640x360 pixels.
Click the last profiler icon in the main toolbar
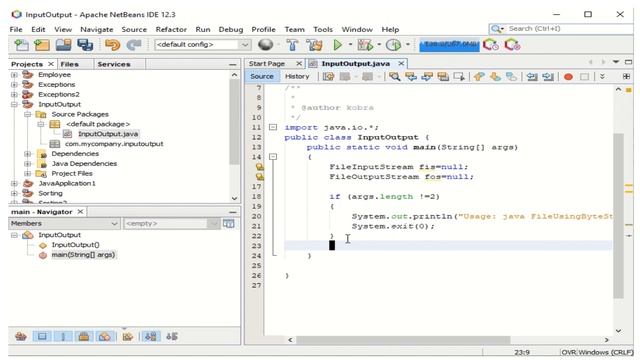[x=512, y=45]
